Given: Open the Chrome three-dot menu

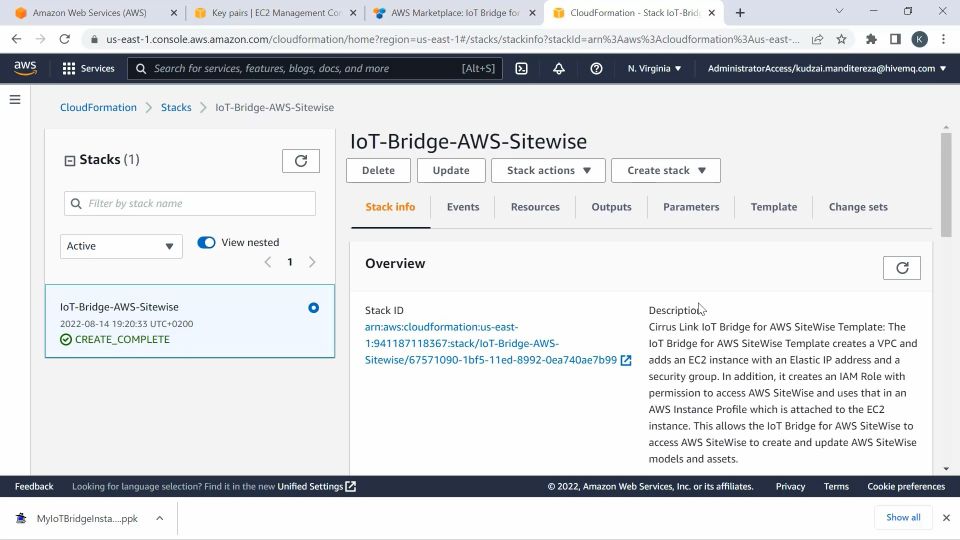Looking at the screenshot, I should pyautogui.click(x=943, y=39).
